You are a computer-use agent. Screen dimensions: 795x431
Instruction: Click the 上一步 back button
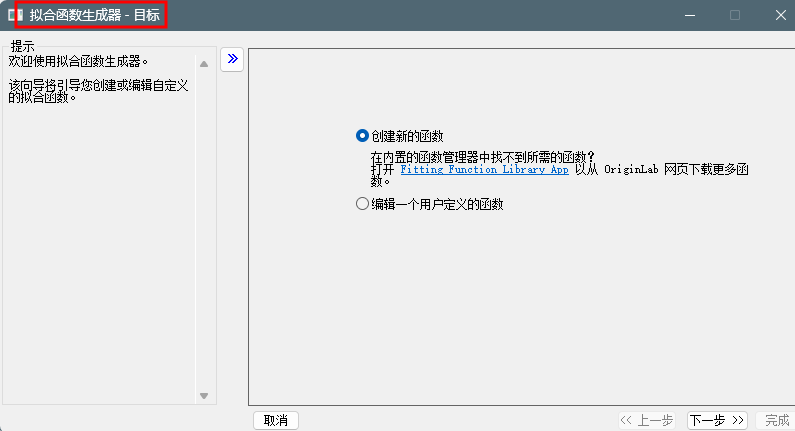click(x=647, y=420)
